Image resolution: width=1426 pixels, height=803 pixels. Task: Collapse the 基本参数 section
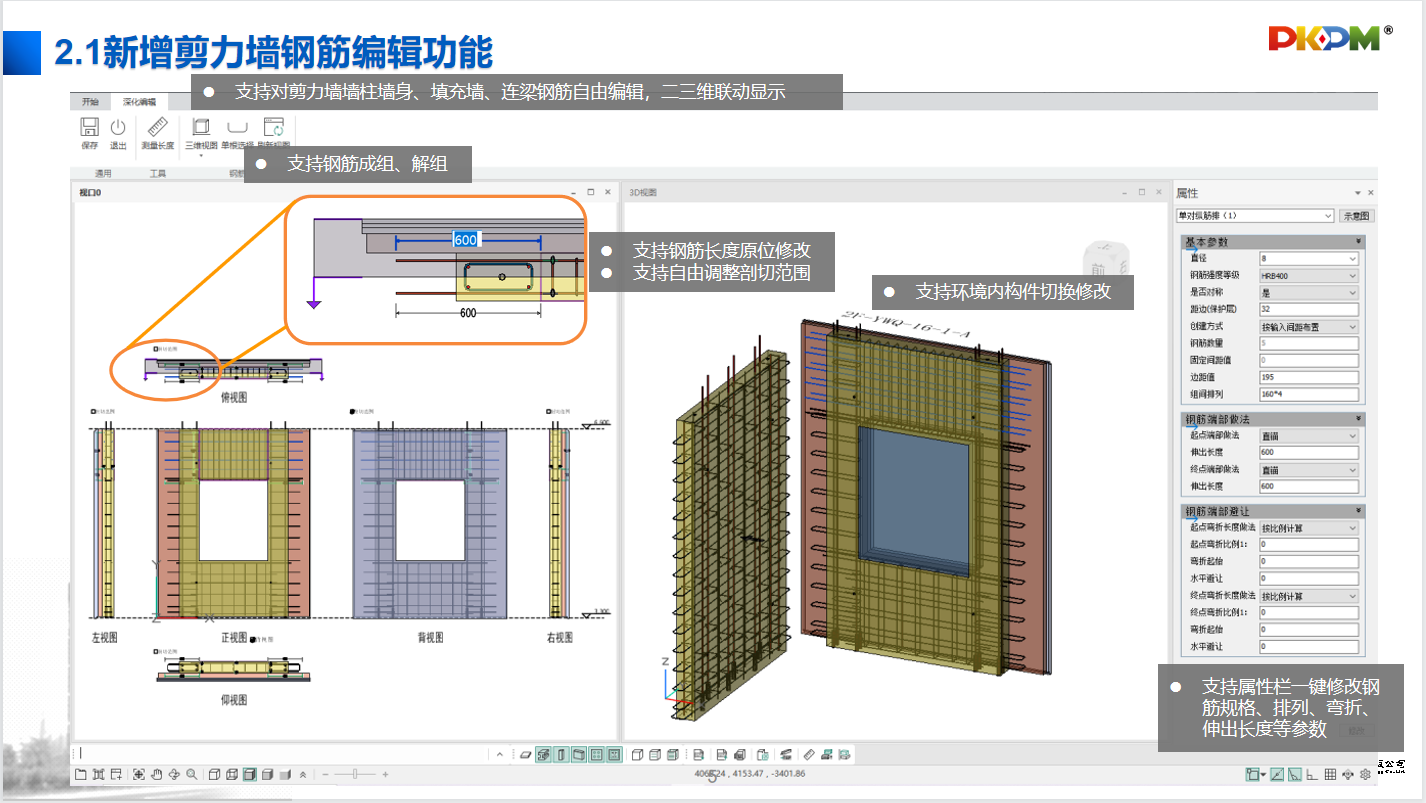[x=1358, y=242]
